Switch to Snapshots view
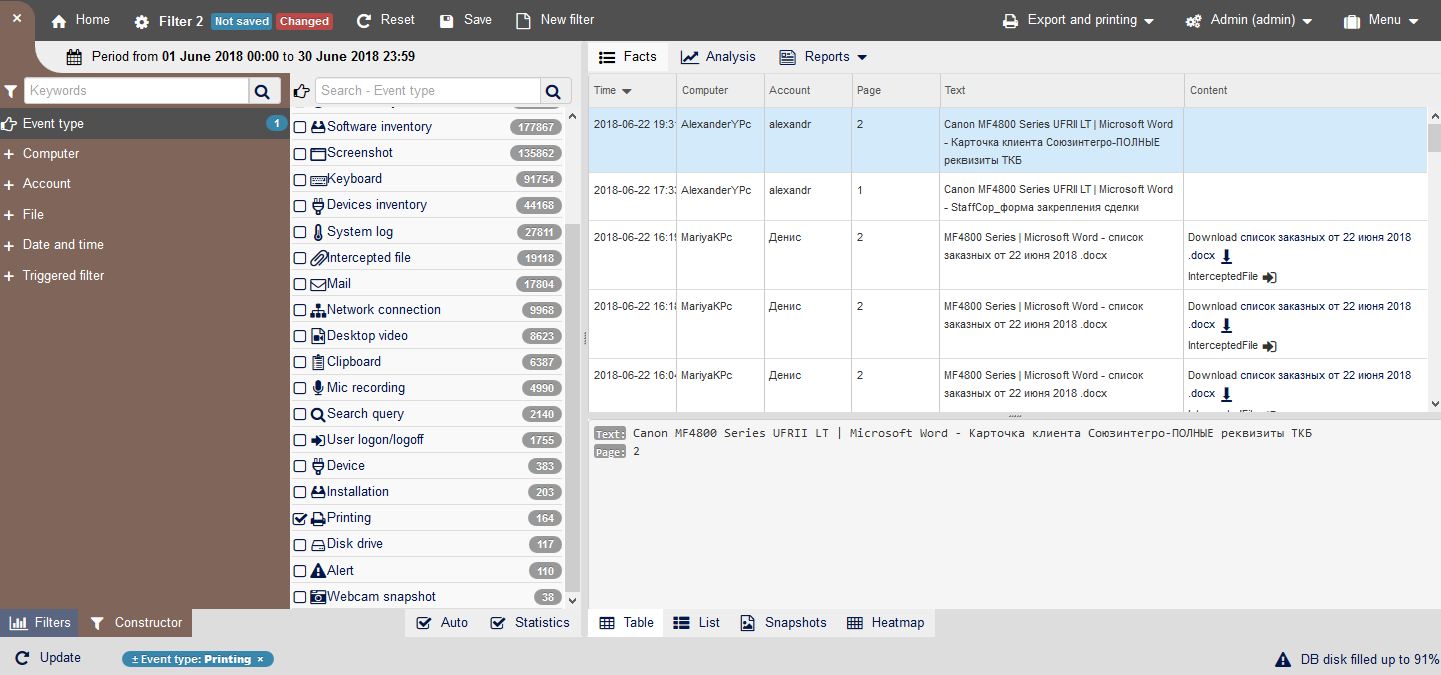This screenshot has width=1441, height=675. coord(783,623)
